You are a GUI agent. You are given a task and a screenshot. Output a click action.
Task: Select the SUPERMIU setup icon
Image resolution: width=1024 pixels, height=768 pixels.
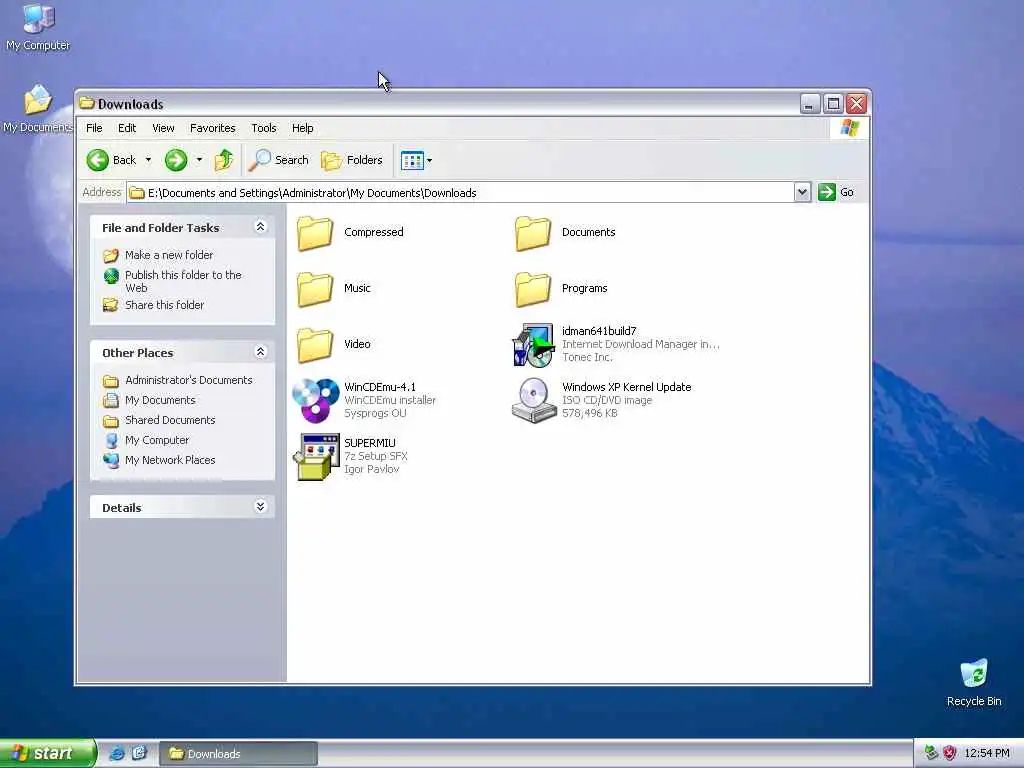tap(315, 457)
